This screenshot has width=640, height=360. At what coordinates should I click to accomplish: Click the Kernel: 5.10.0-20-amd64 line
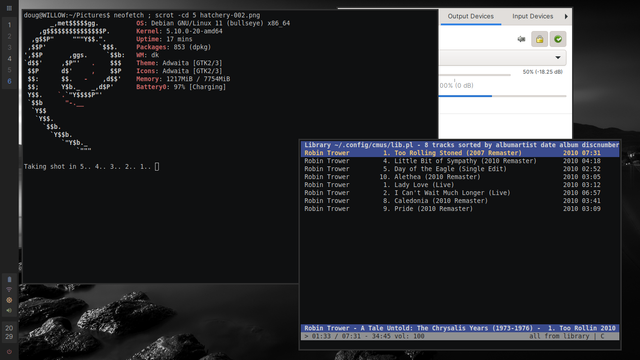pos(179,31)
